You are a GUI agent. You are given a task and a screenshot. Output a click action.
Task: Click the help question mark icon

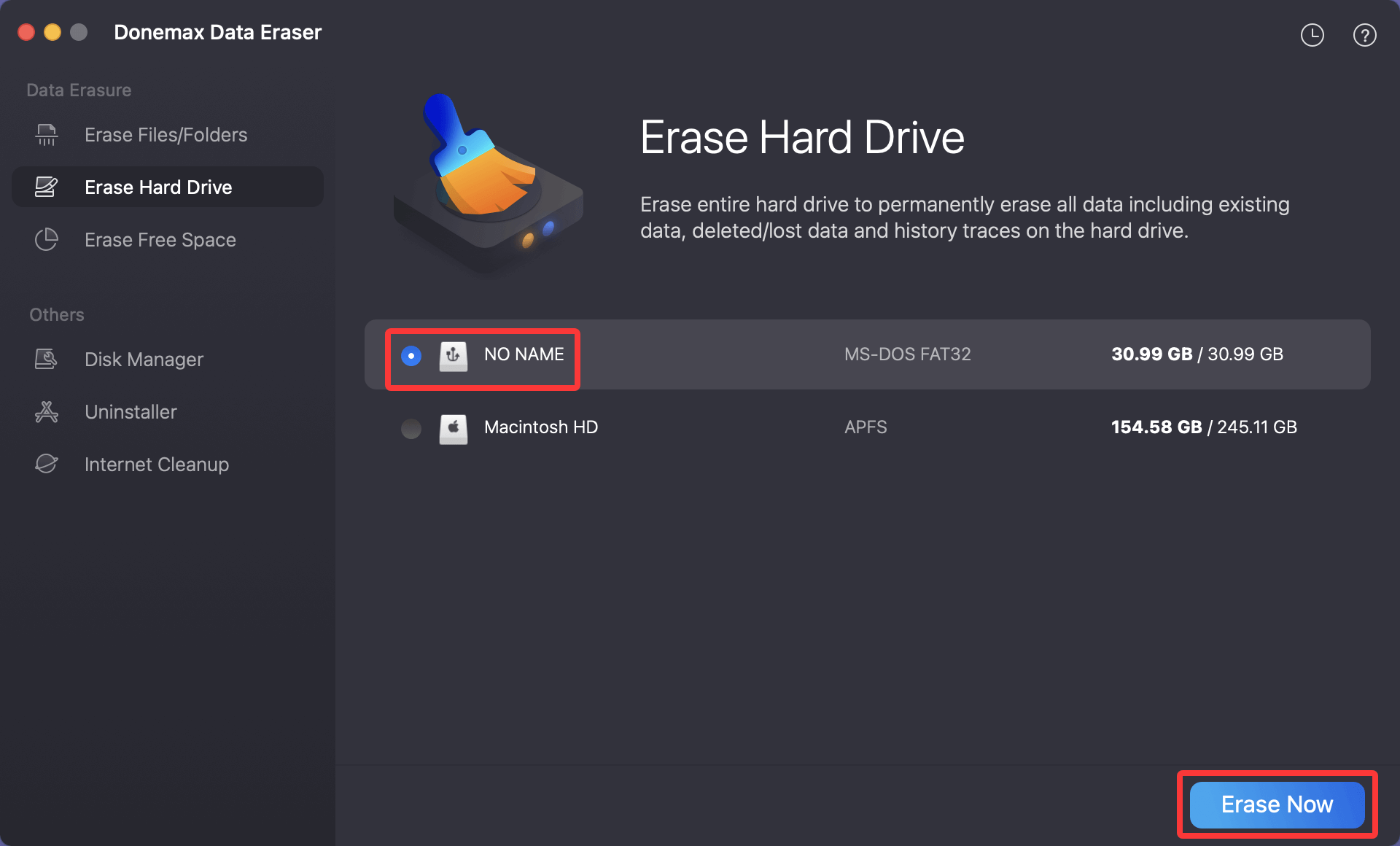[1365, 34]
